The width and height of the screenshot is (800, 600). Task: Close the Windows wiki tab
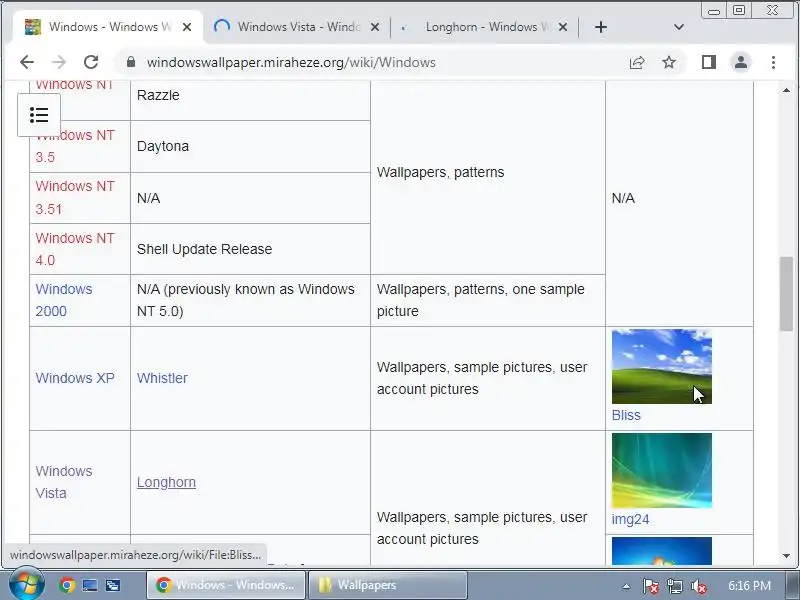coord(187,27)
